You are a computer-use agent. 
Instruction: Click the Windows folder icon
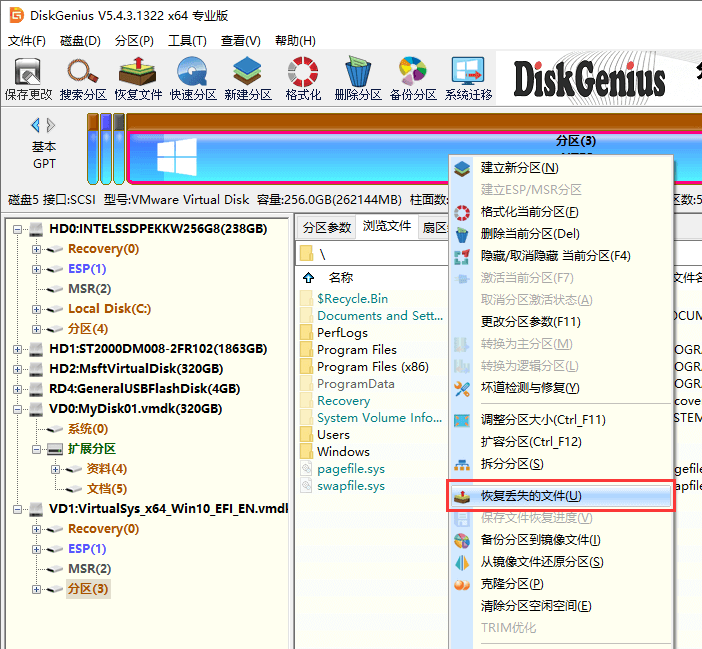coord(307,452)
